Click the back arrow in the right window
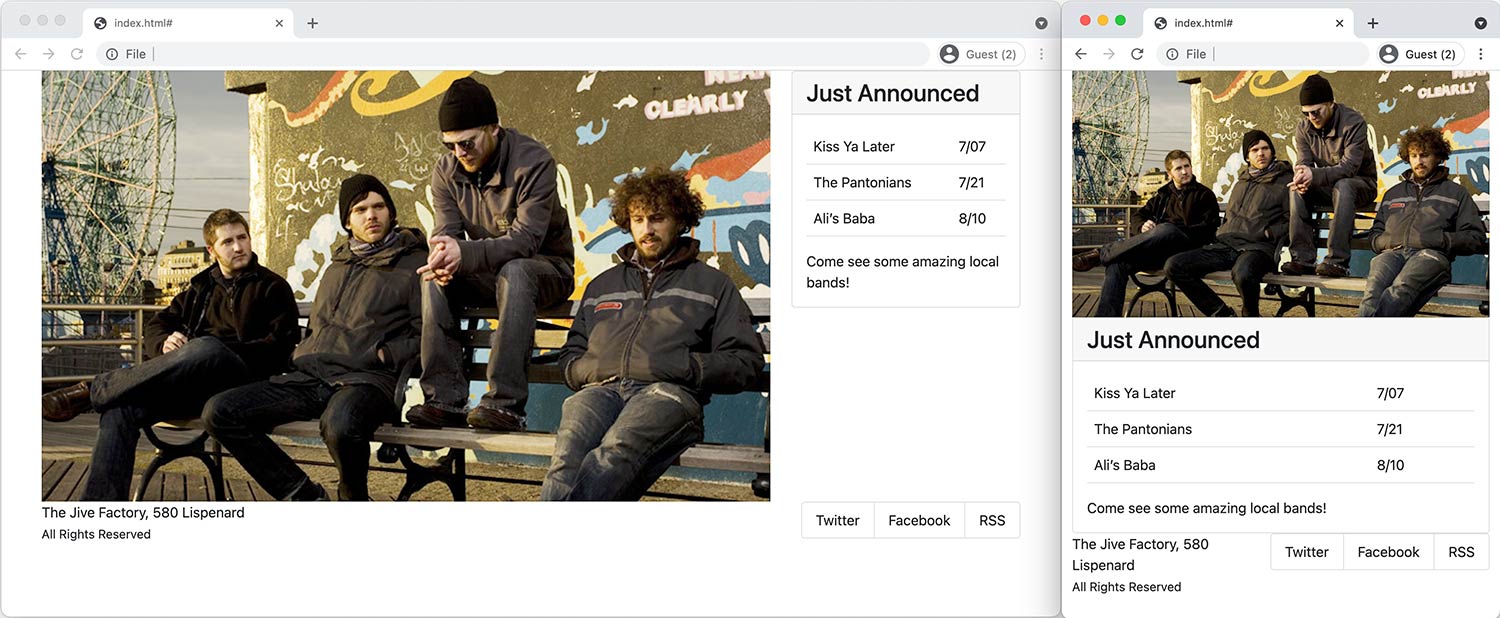Screen dimensions: 1500x618 (1079, 54)
